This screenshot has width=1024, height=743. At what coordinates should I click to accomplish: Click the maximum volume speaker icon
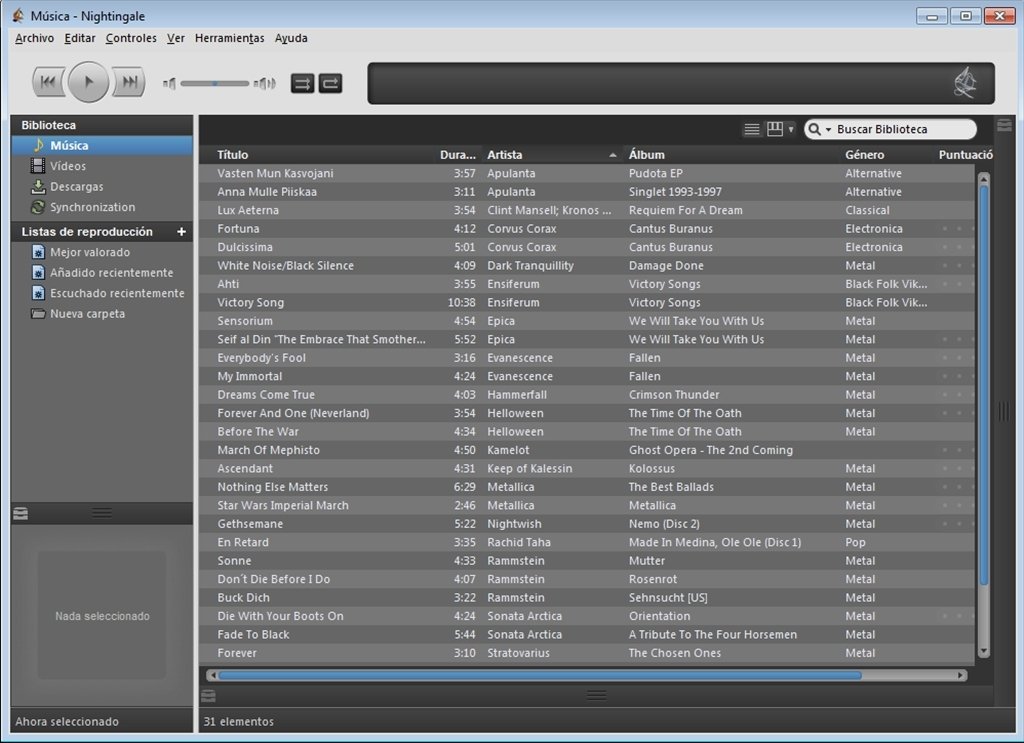[x=264, y=84]
